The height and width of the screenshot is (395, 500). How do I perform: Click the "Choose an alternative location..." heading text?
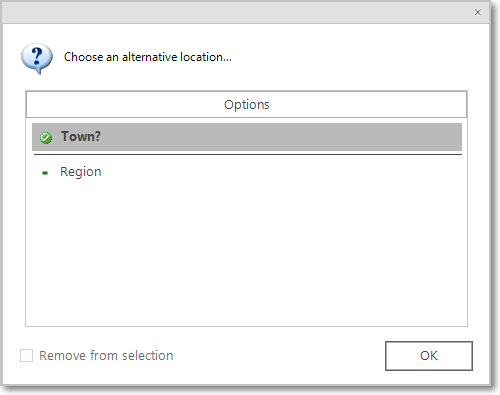(x=147, y=57)
